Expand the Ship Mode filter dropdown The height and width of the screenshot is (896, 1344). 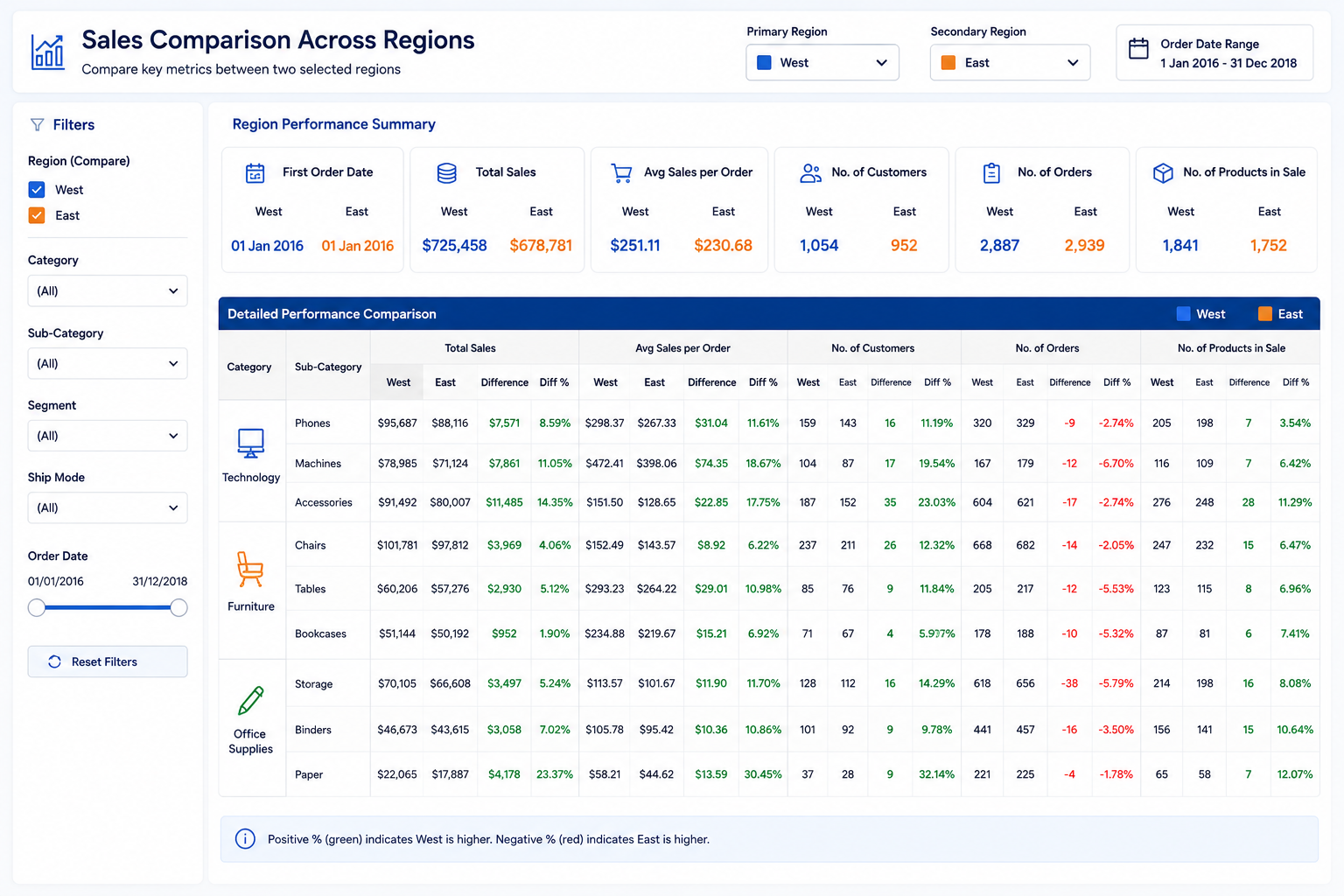108,507
